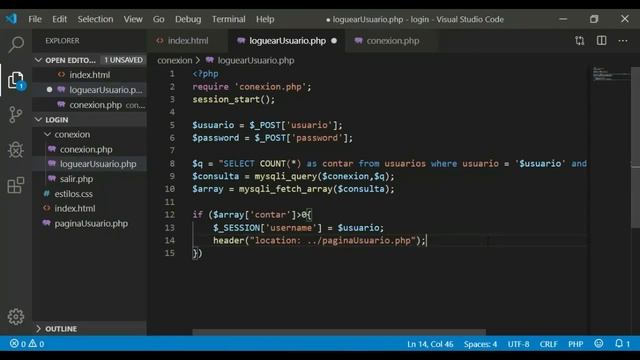The image size is (640, 360).
Task: Switch to the conexion.php tab
Action: 392,41
